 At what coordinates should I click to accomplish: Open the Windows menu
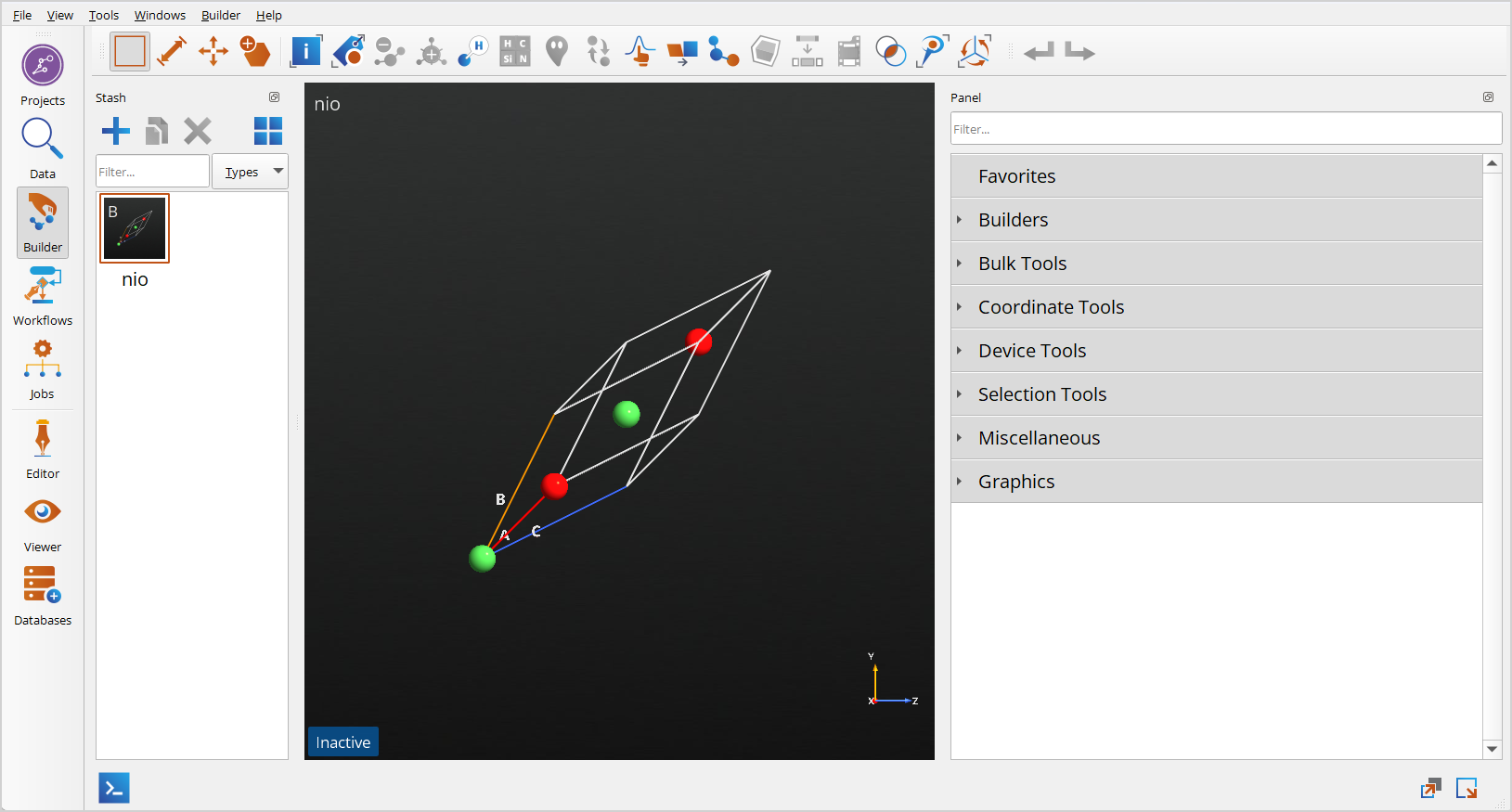coord(160,15)
